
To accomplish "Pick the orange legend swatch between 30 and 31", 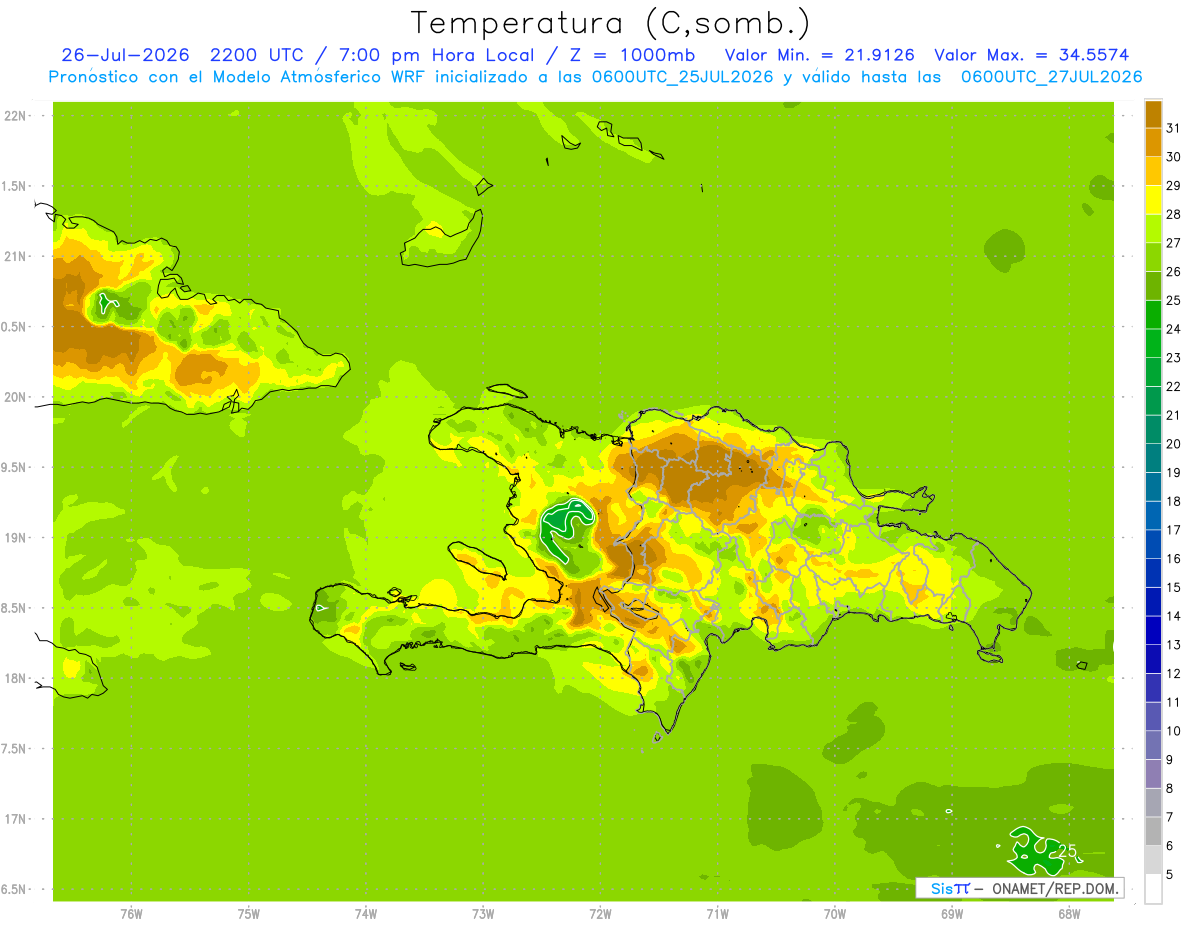I will [x=1153, y=142].
